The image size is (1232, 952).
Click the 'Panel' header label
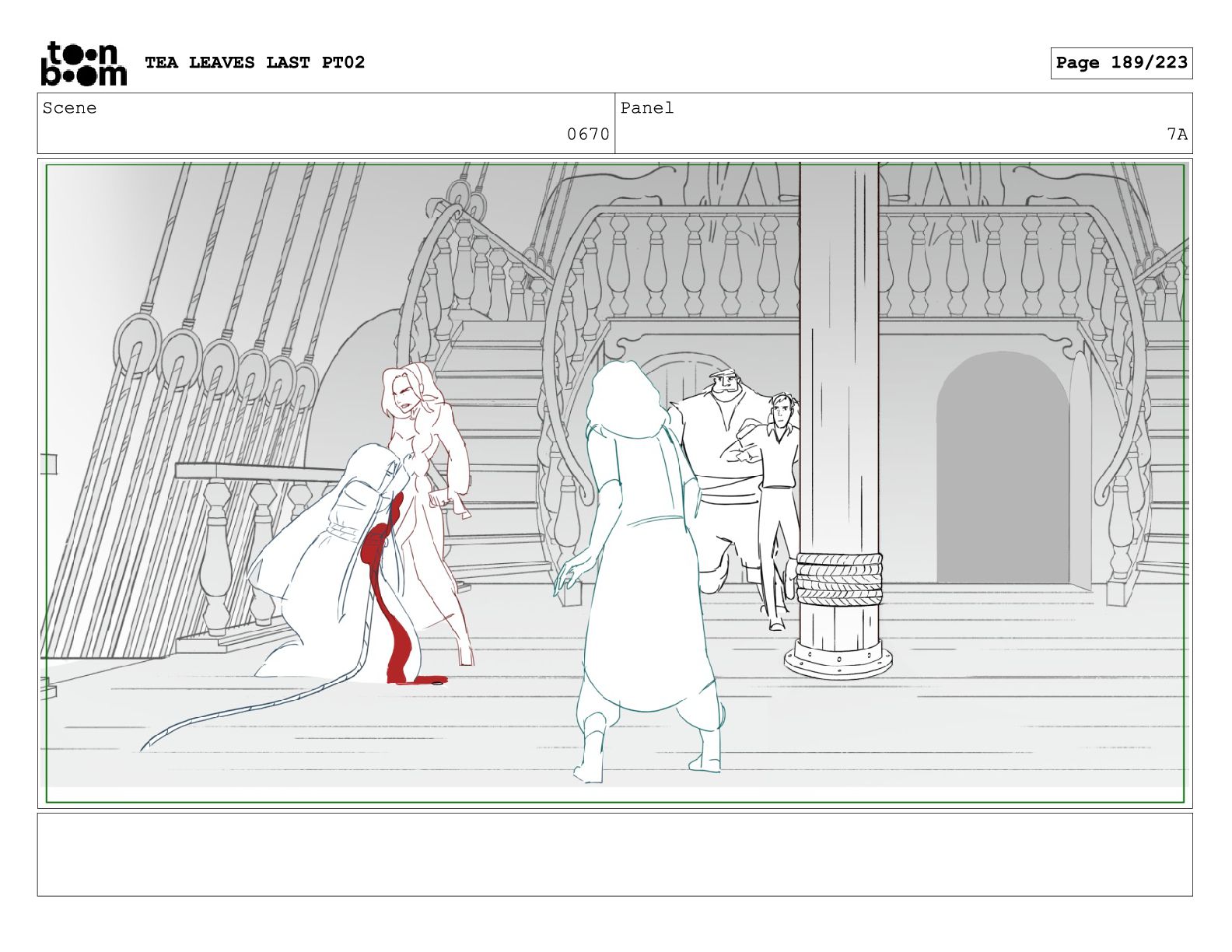coord(646,108)
